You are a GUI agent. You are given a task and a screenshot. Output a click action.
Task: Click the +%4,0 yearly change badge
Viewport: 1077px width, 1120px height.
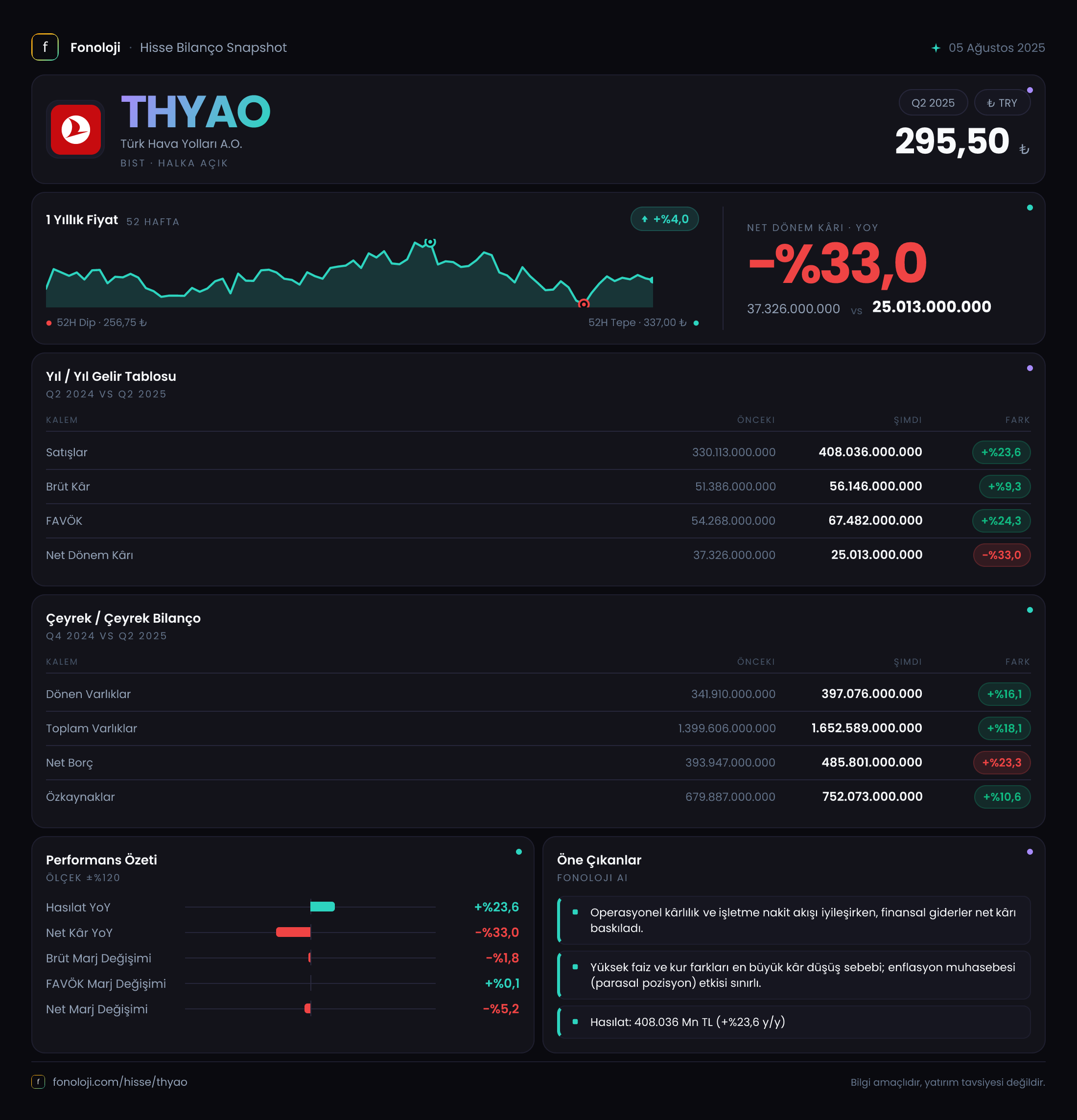pyautogui.click(x=664, y=219)
